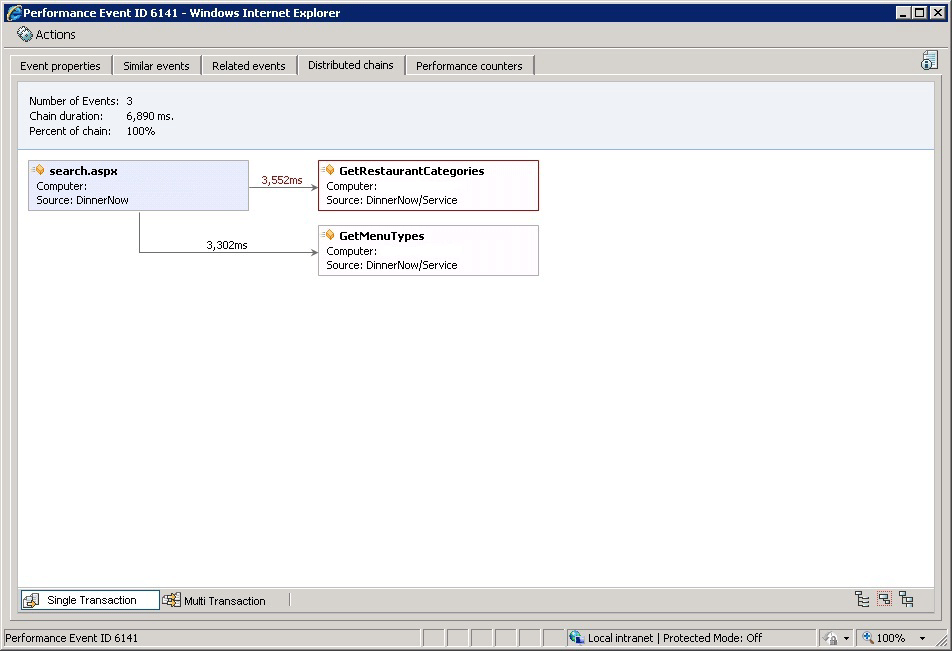Open the Actions menu

(x=47, y=34)
